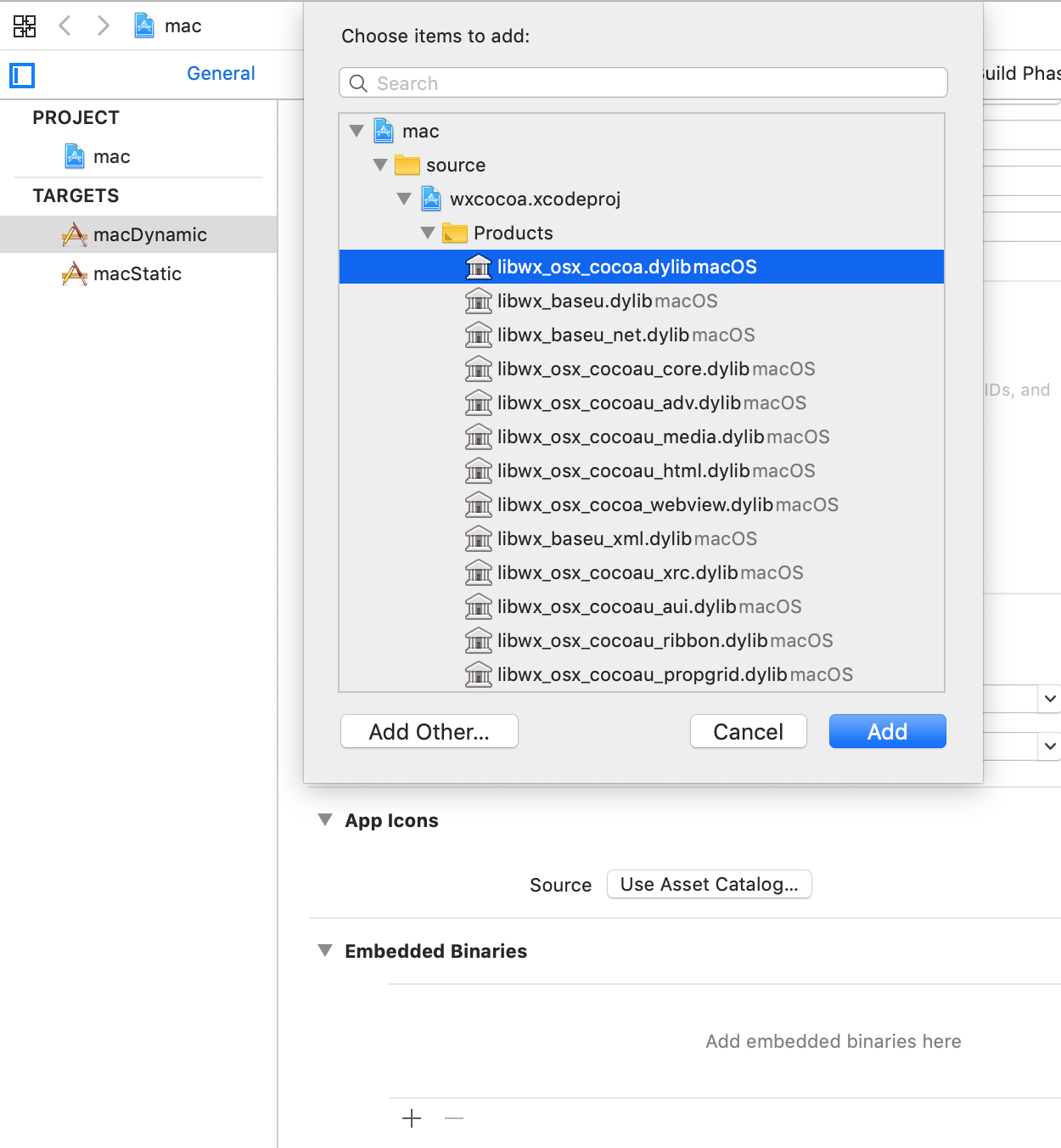Click library icon of libwx_baseu_net.dylib
The width and height of the screenshot is (1061, 1148).
click(x=479, y=335)
